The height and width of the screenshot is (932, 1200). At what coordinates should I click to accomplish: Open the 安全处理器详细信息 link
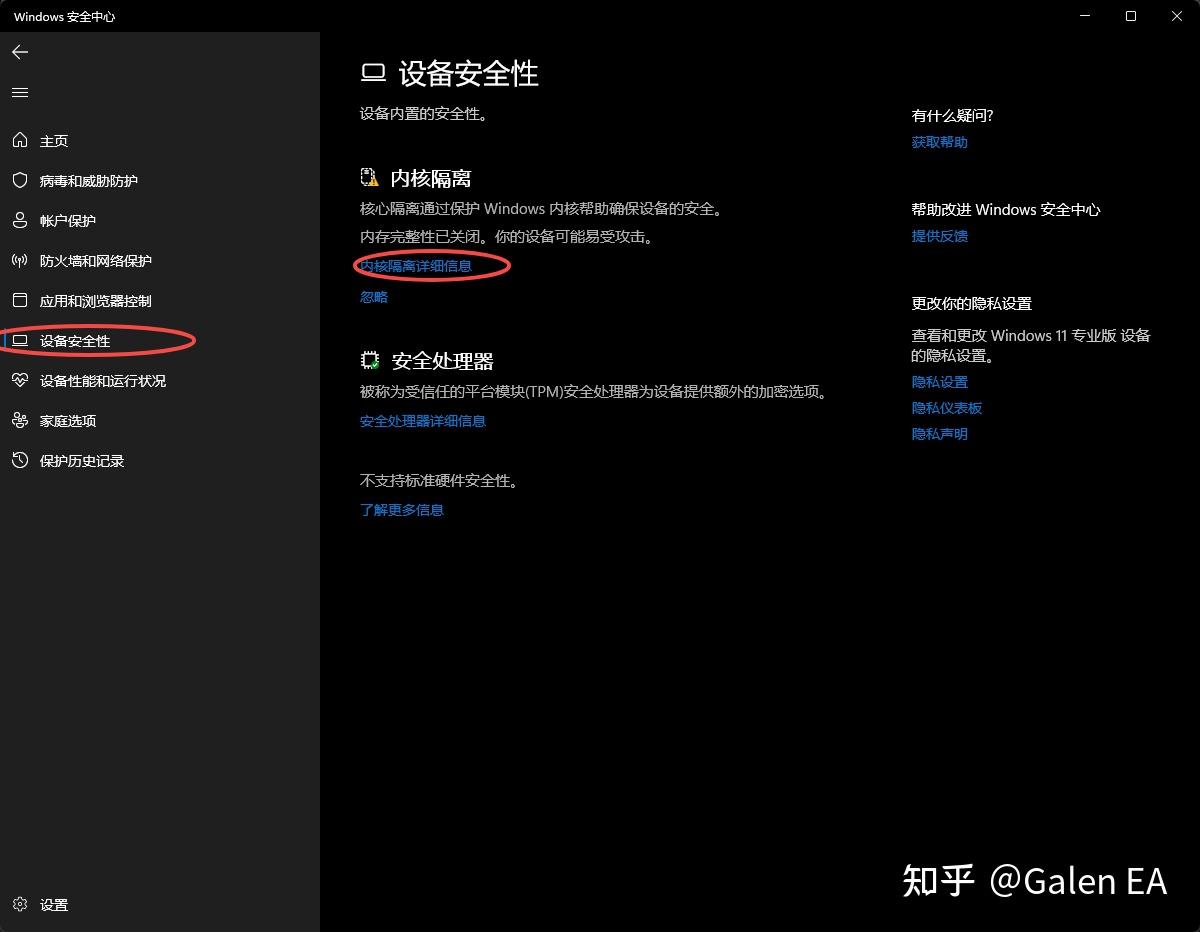click(x=423, y=421)
